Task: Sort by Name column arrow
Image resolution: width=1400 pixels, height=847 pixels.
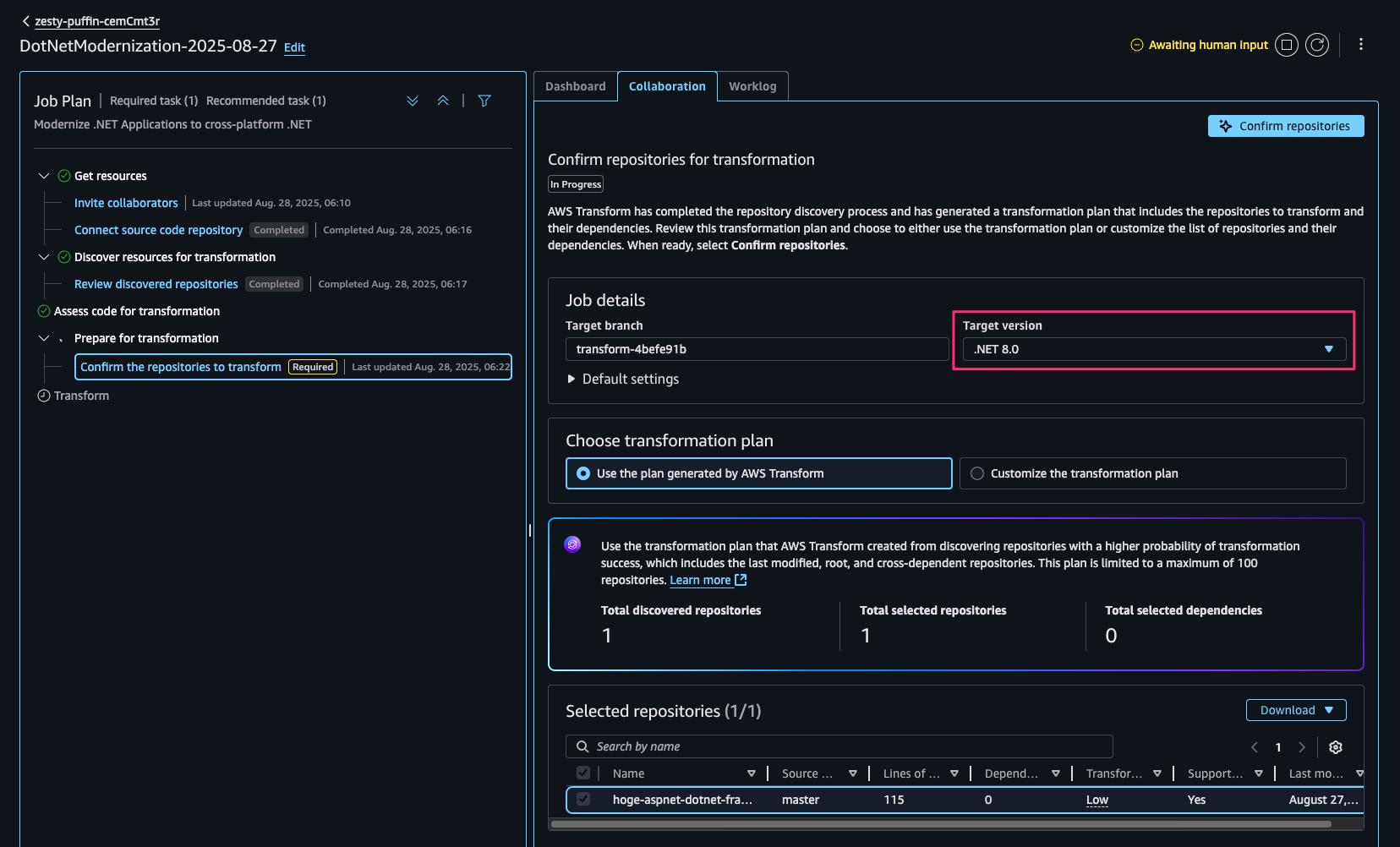Action: coord(752,773)
